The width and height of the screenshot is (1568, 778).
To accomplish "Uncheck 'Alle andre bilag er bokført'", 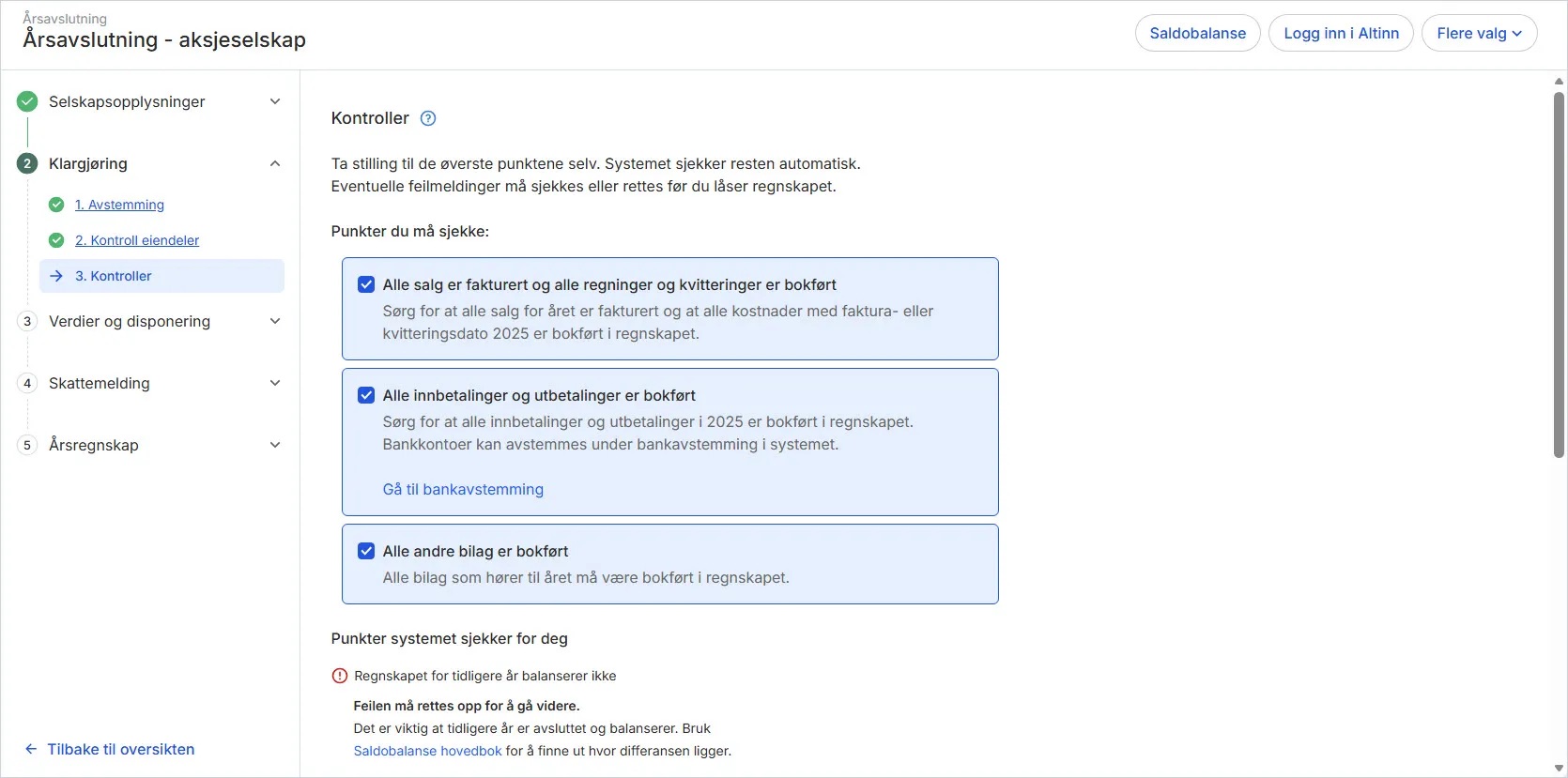I will 366,551.
